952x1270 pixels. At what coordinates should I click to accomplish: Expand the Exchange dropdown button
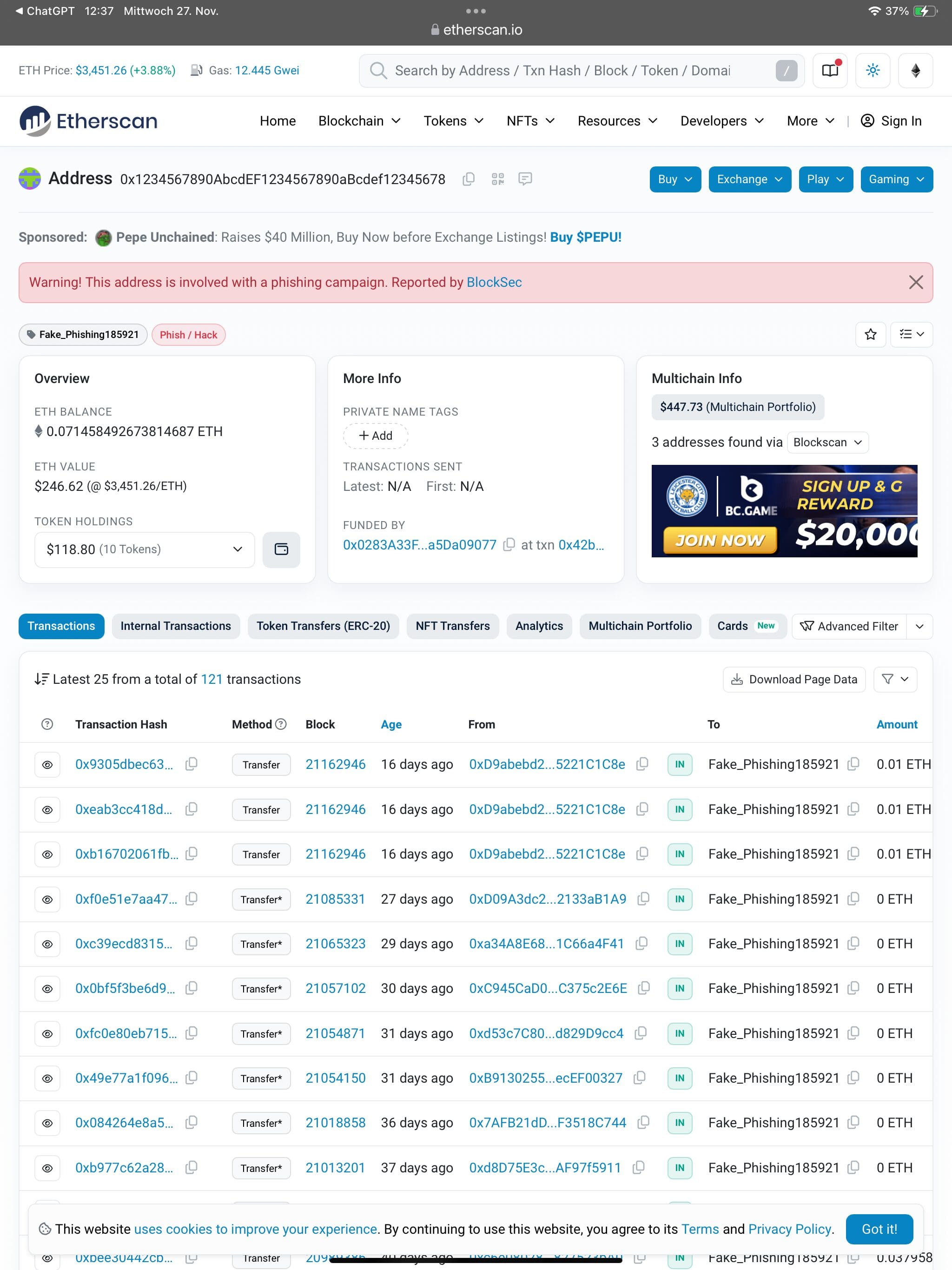coord(749,179)
